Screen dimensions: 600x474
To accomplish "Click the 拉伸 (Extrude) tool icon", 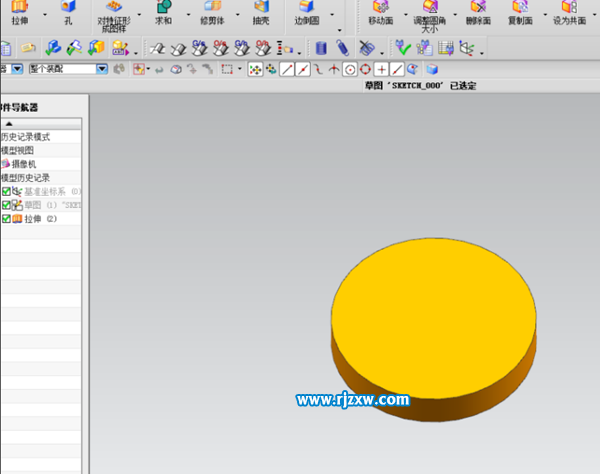I will click(x=20, y=8).
